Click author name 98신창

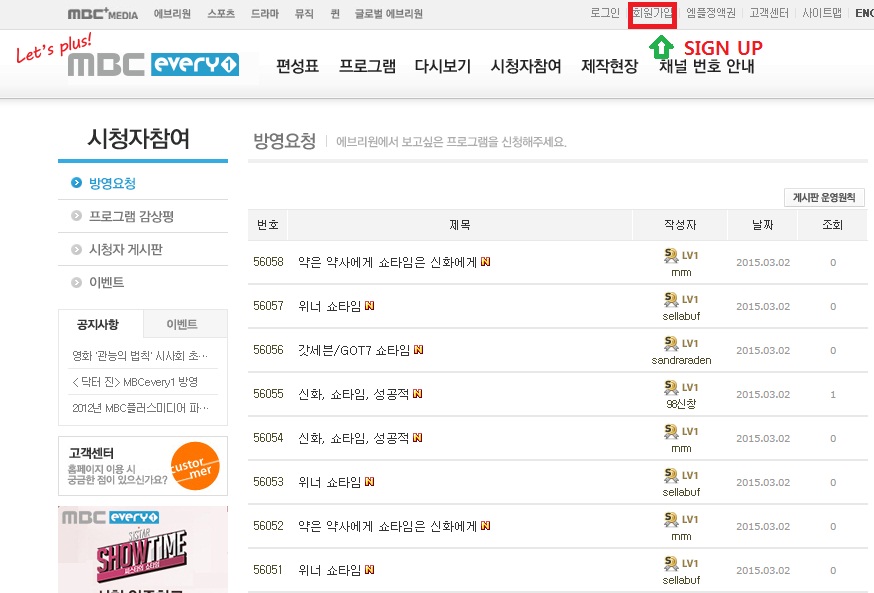(x=681, y=404)
